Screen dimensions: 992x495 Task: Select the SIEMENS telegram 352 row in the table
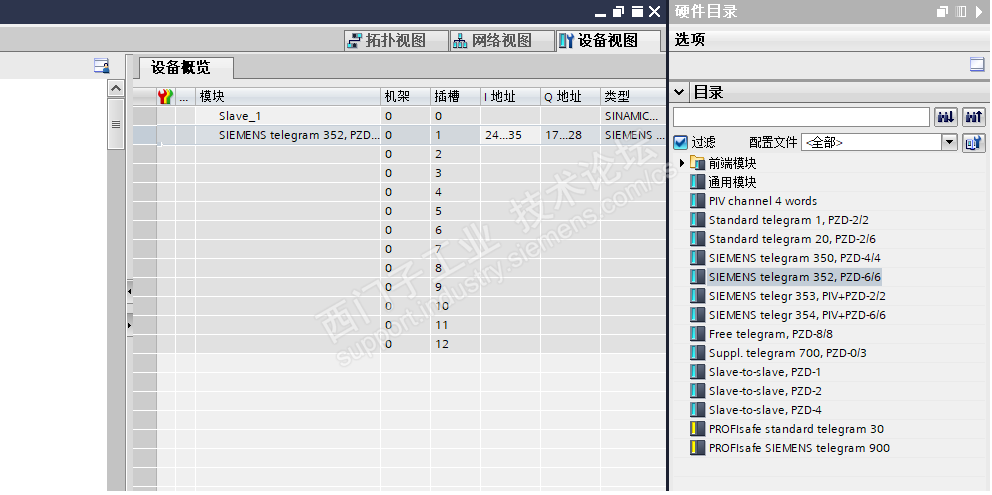point(397,135)
